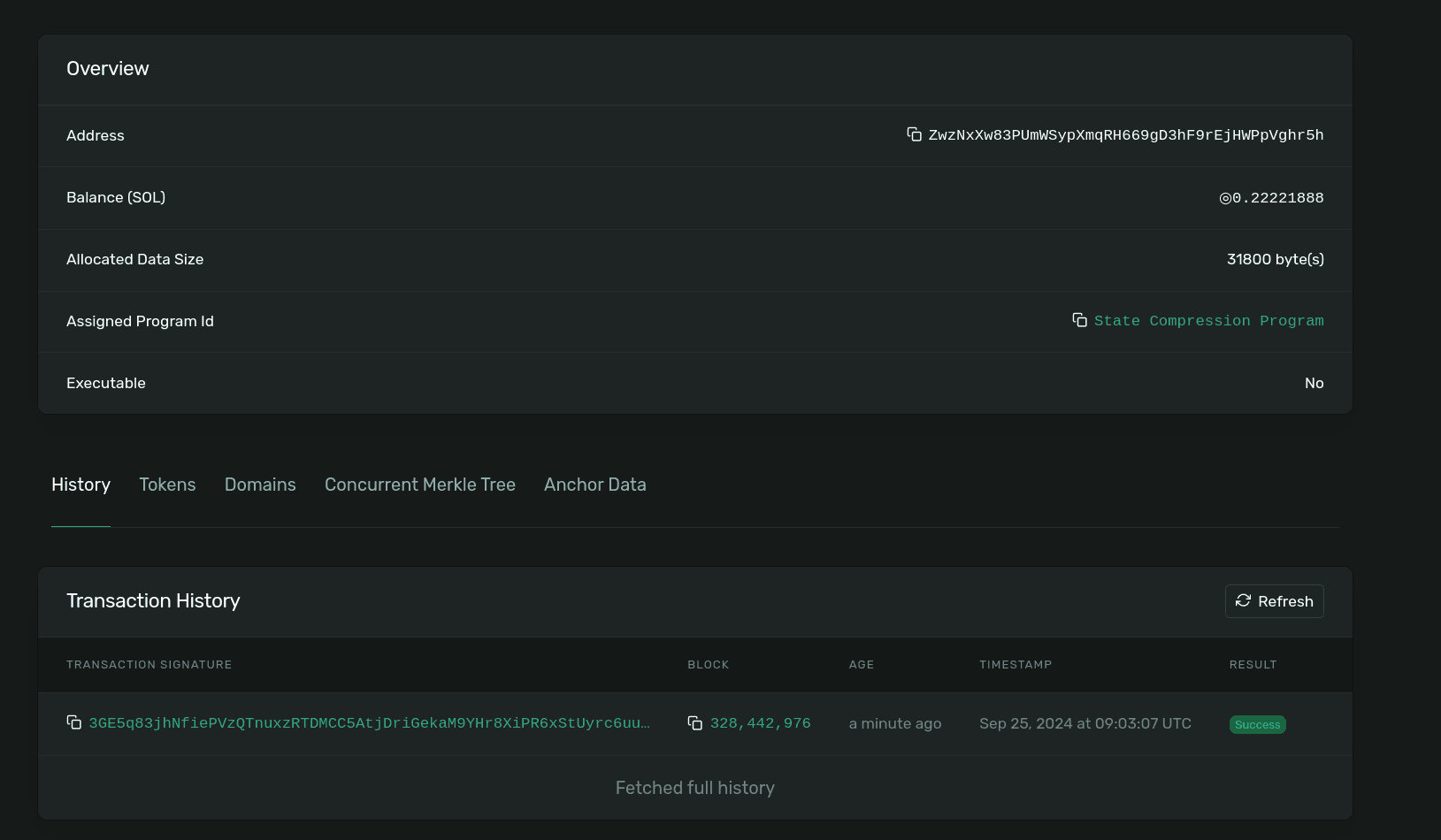The height and width of the screenshot is (840, 1441).
Task: Click the SOL symbol beside the balance
Action: pyautogui.click(x=1224, y=197)
